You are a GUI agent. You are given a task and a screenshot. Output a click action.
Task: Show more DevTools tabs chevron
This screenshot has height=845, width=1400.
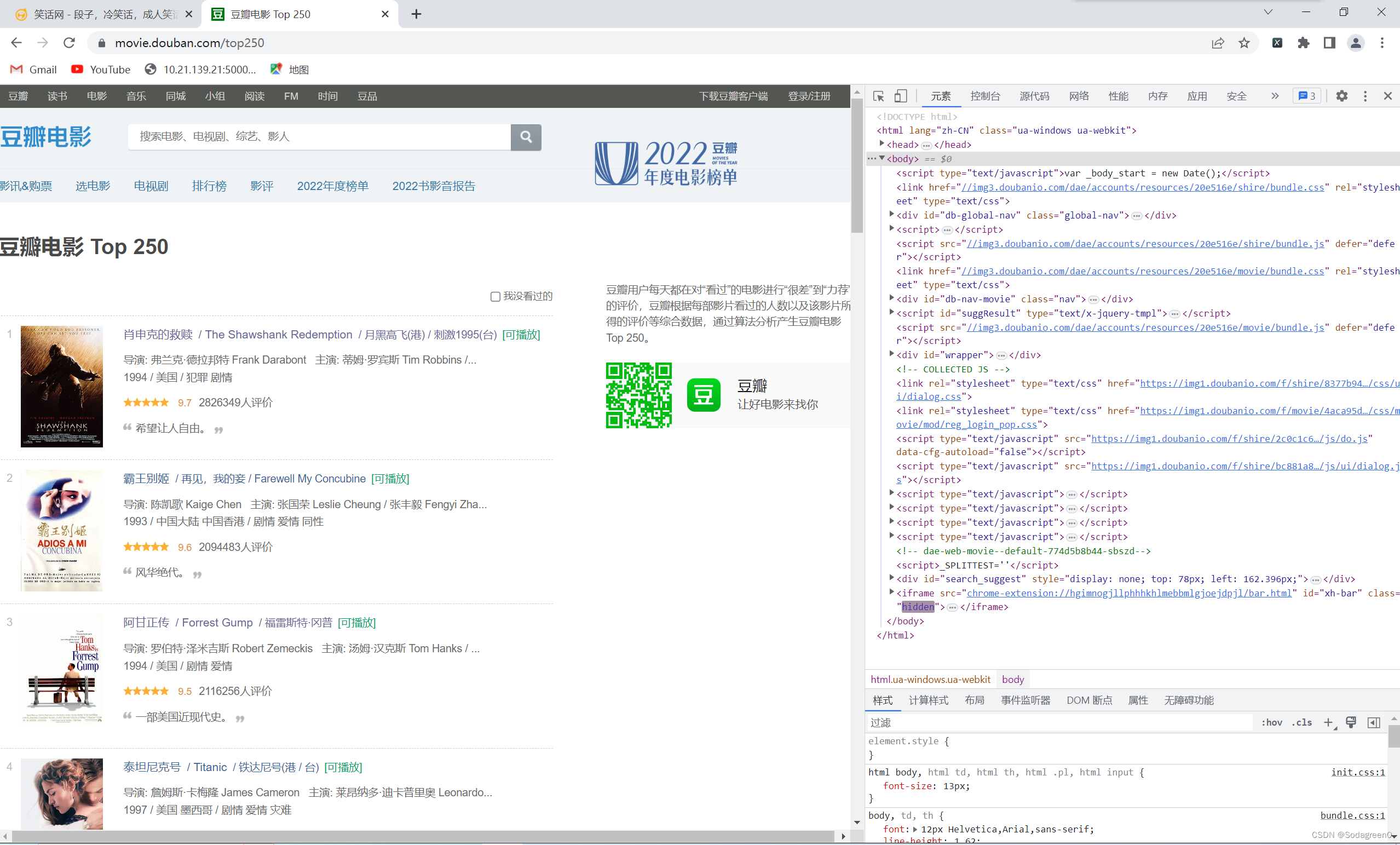pos(1275,96)
